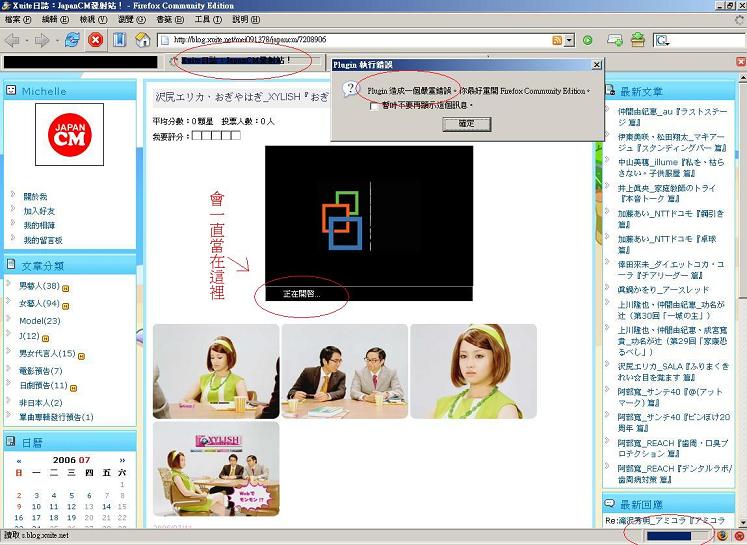
Task: Open the 編輯 (E) menu
Action: pos(55,20)
